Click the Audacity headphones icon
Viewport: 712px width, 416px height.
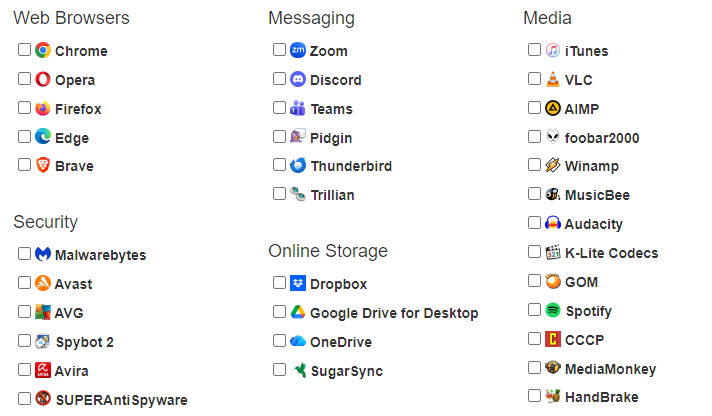point(553,223)
